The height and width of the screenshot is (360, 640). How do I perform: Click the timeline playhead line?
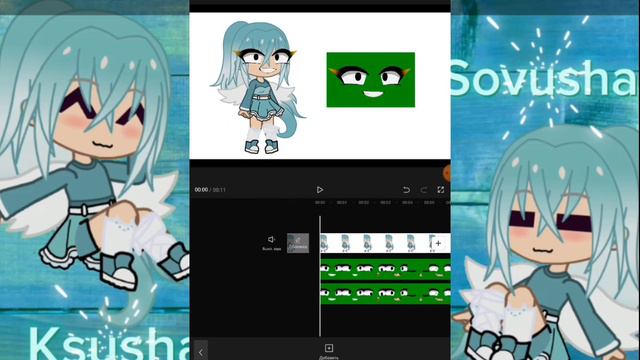(x=320, y=276)
